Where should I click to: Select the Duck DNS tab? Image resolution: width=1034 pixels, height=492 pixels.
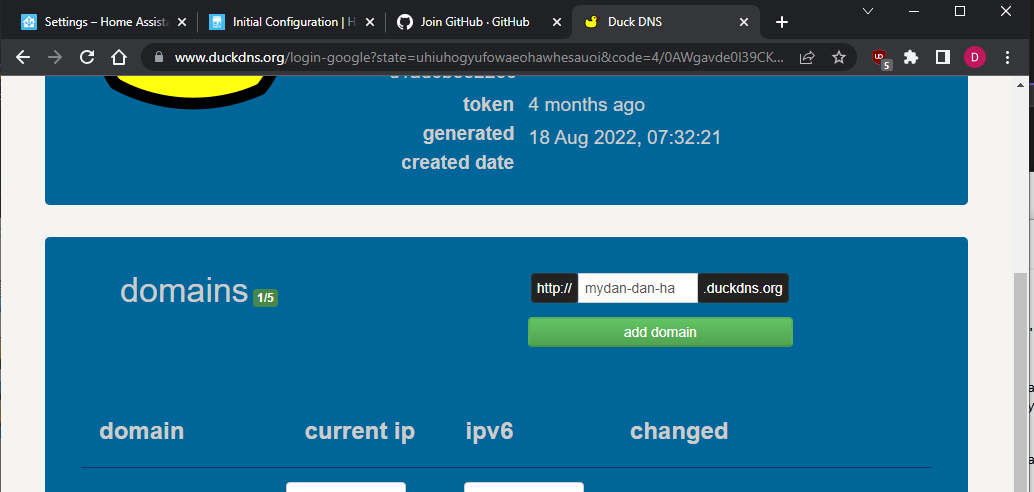(x=666, y=22)
